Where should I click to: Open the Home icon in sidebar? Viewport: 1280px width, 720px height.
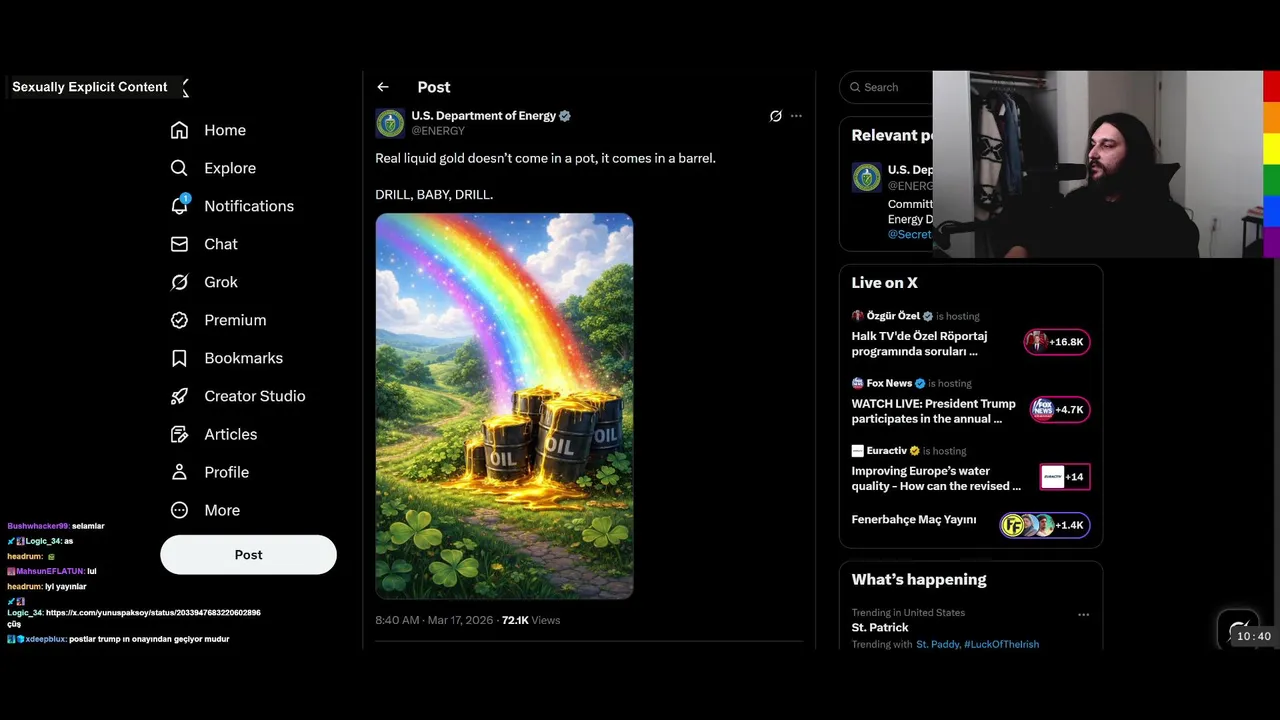tap(179, 130)
